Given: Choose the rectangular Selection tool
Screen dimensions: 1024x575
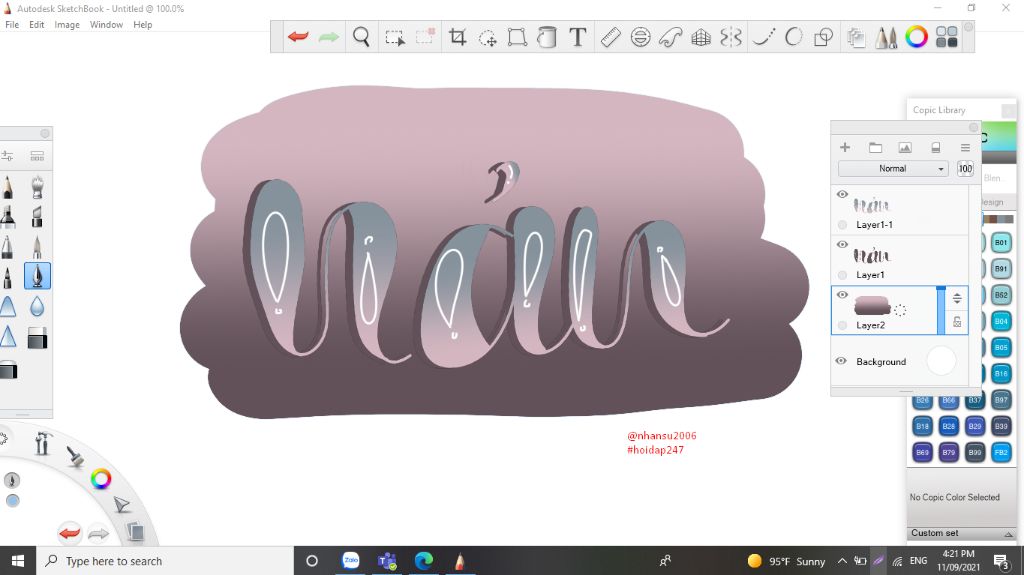Looking at the screenshot, I should (x=394, y=37).
